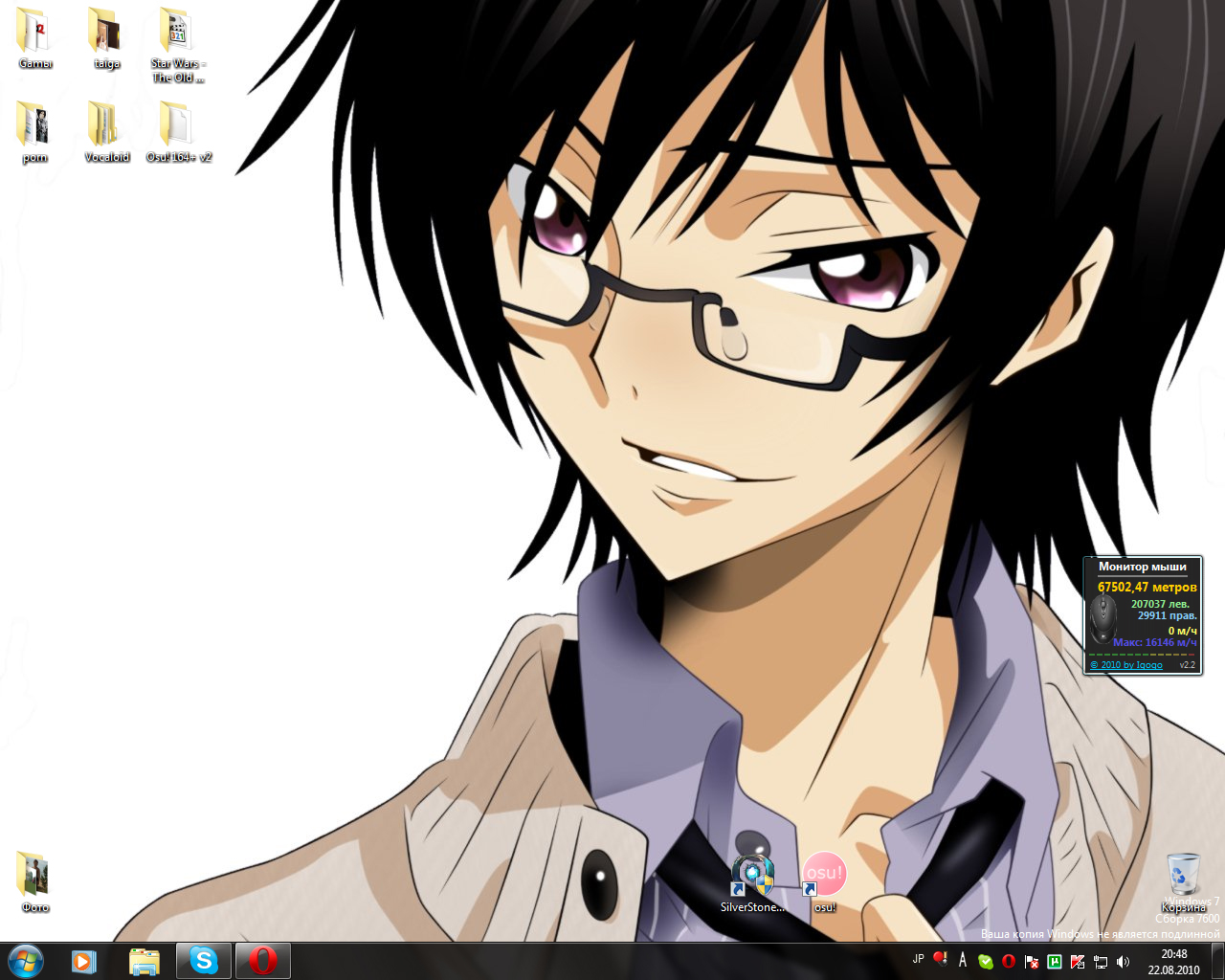Open the Vocaloid folder
1225x980 pixels.
click(x=106, y=125)
